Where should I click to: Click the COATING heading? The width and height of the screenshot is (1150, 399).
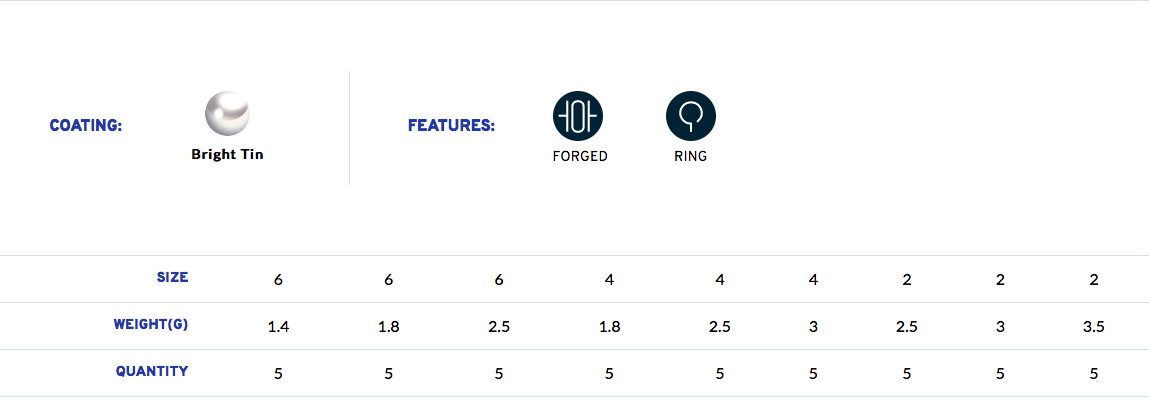86,125
